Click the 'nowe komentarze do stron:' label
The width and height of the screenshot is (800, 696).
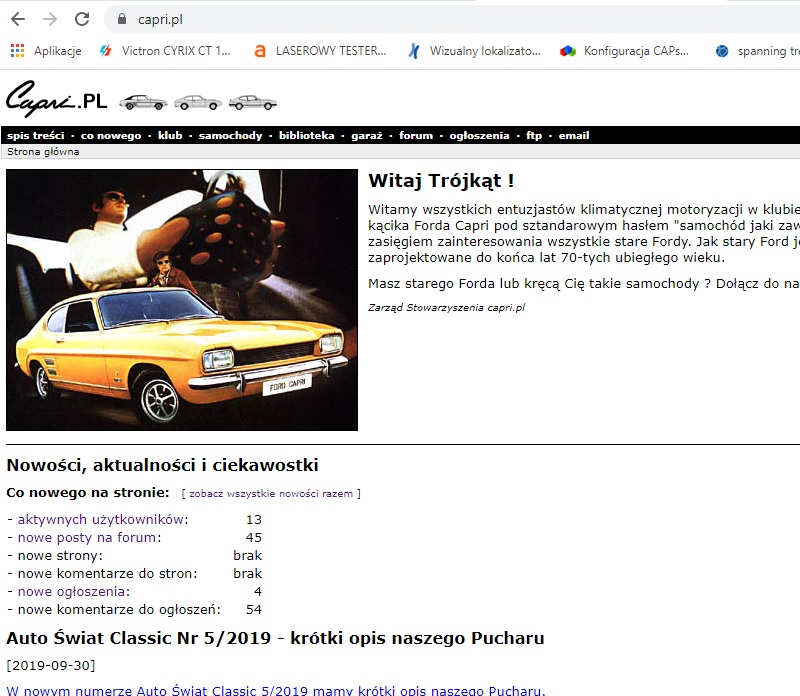click(x=108, y=574)
